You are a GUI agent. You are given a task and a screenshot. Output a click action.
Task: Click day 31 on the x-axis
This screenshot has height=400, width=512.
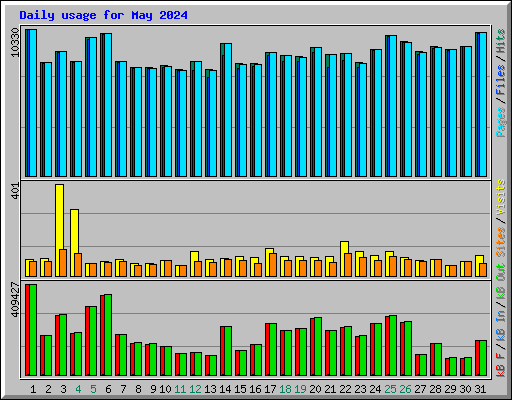pyautogui.click(x=480, y=389)
